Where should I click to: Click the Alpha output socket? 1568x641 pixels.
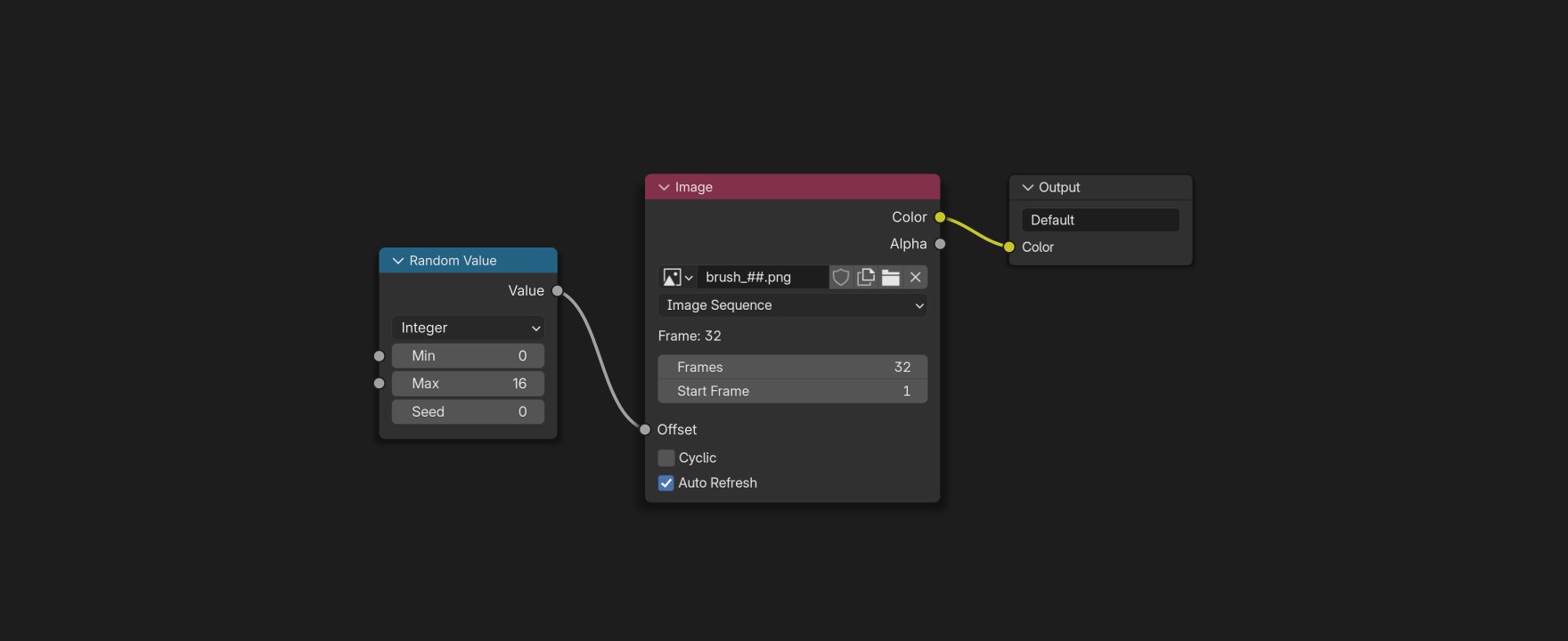[x=940, y=244]
